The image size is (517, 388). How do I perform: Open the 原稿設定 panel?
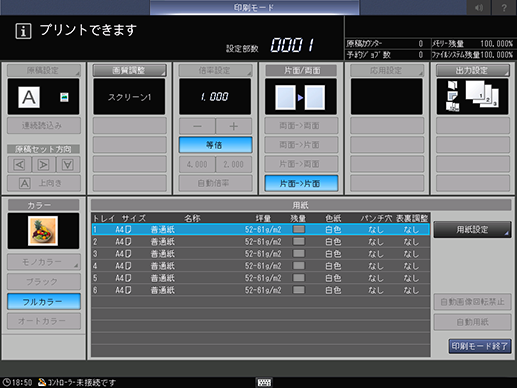point(44,70)
